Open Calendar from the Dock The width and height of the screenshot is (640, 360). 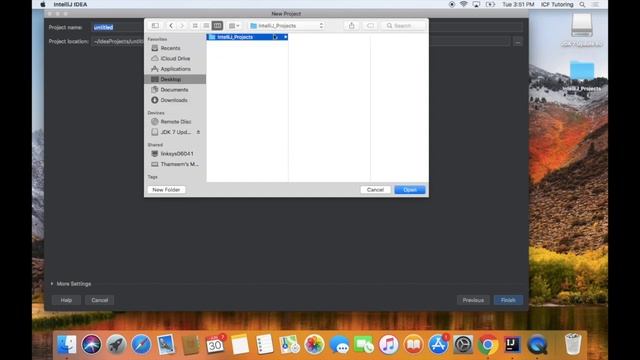coord(215,344)
